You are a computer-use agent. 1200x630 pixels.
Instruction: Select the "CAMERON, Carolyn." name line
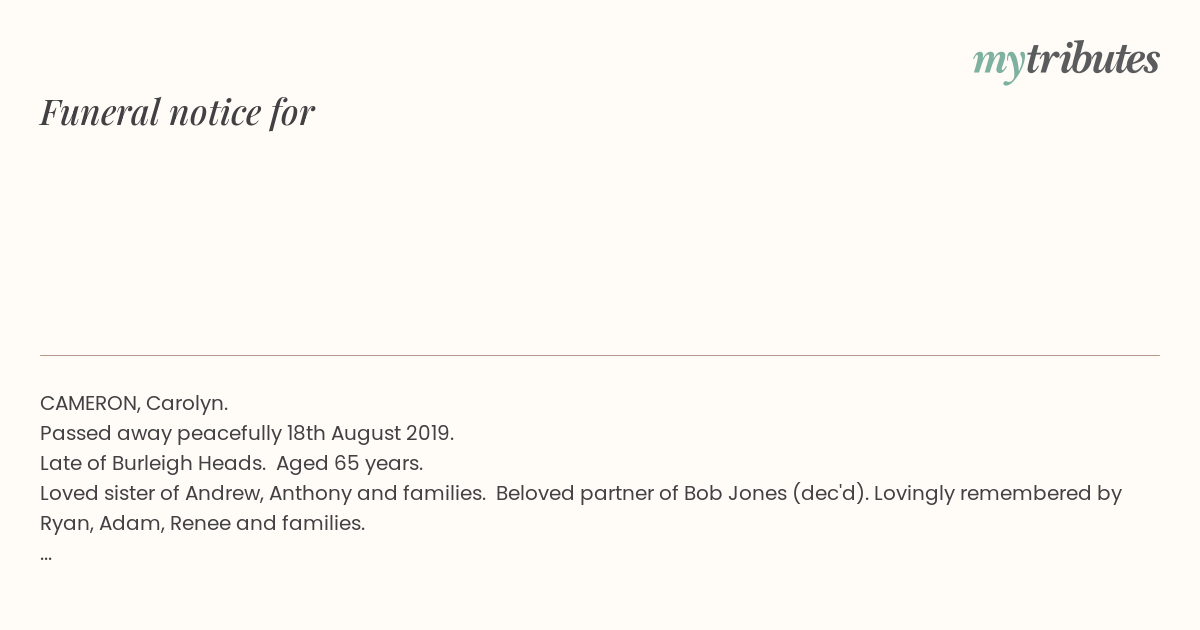(134, 404)
